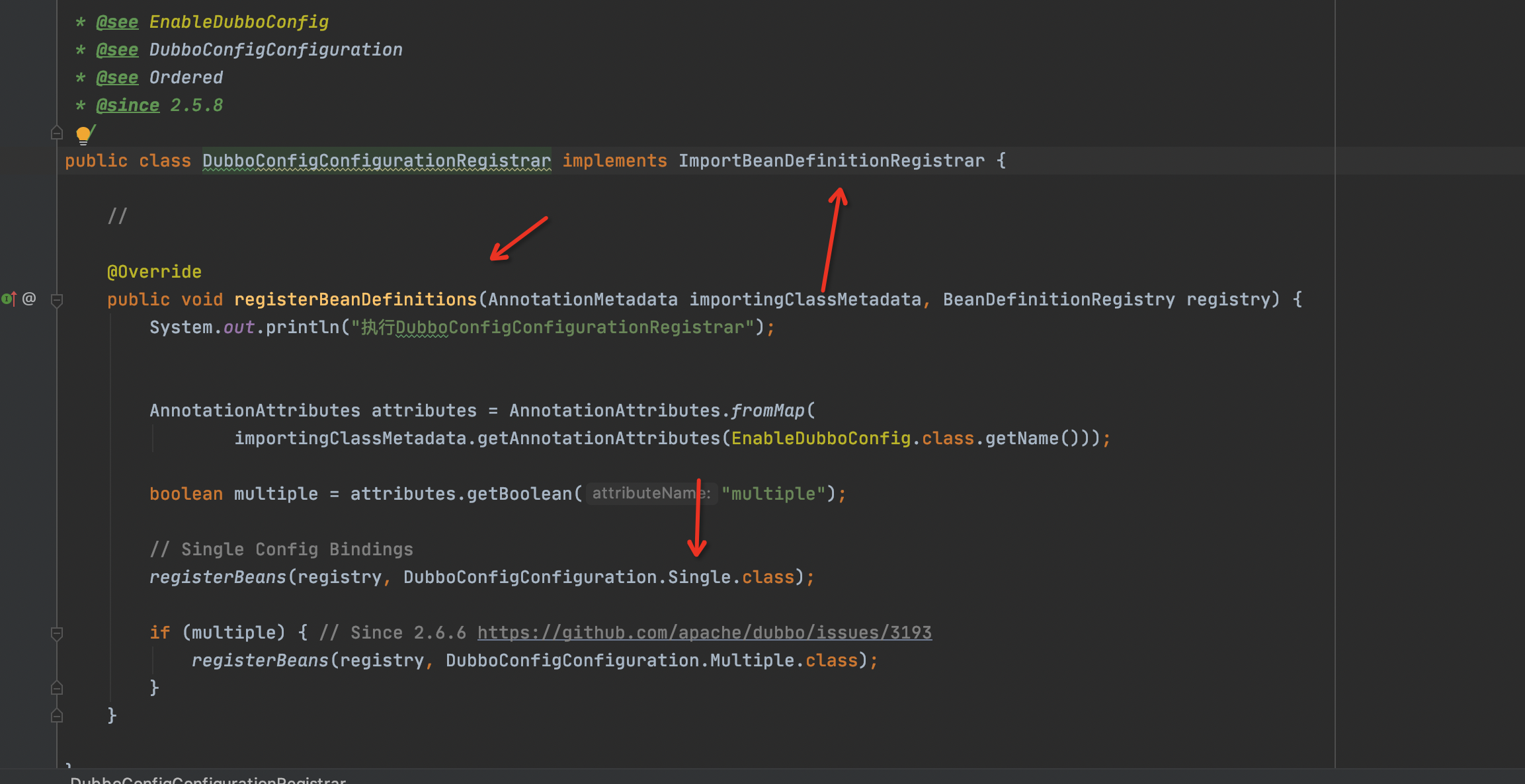
Task: Click the registerBeanDefinitions method name
Action: [x=355, y=299]
